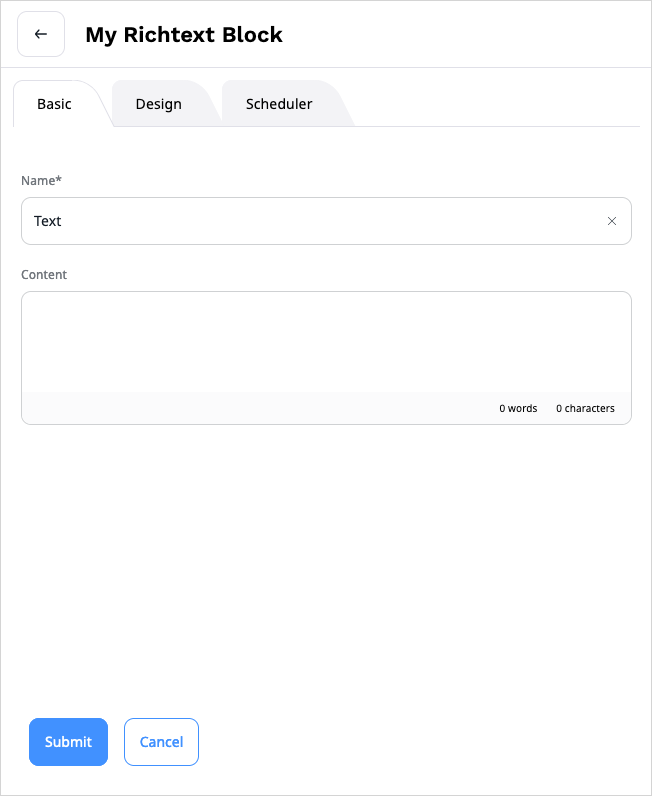The width and height of the screenshot is (652, 796).
Task: Click the Name* field label
Action: coord(41,180)
